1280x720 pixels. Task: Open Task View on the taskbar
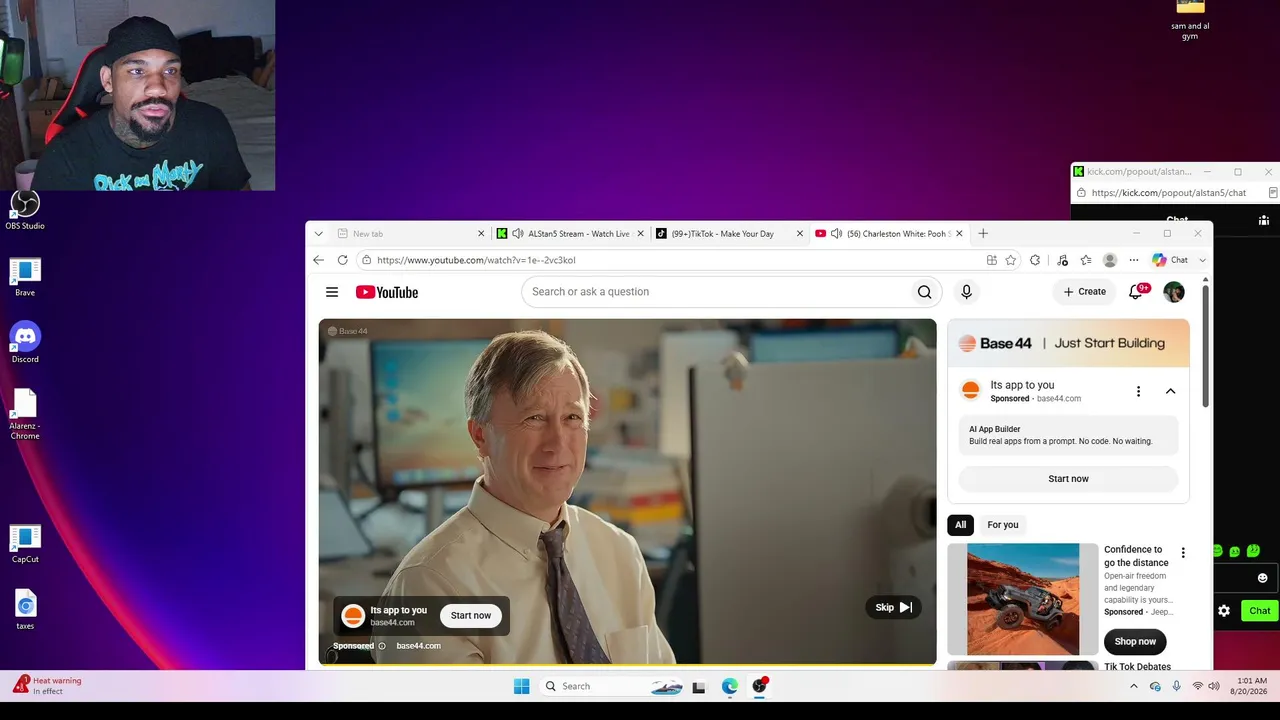(x=699, y=686)
